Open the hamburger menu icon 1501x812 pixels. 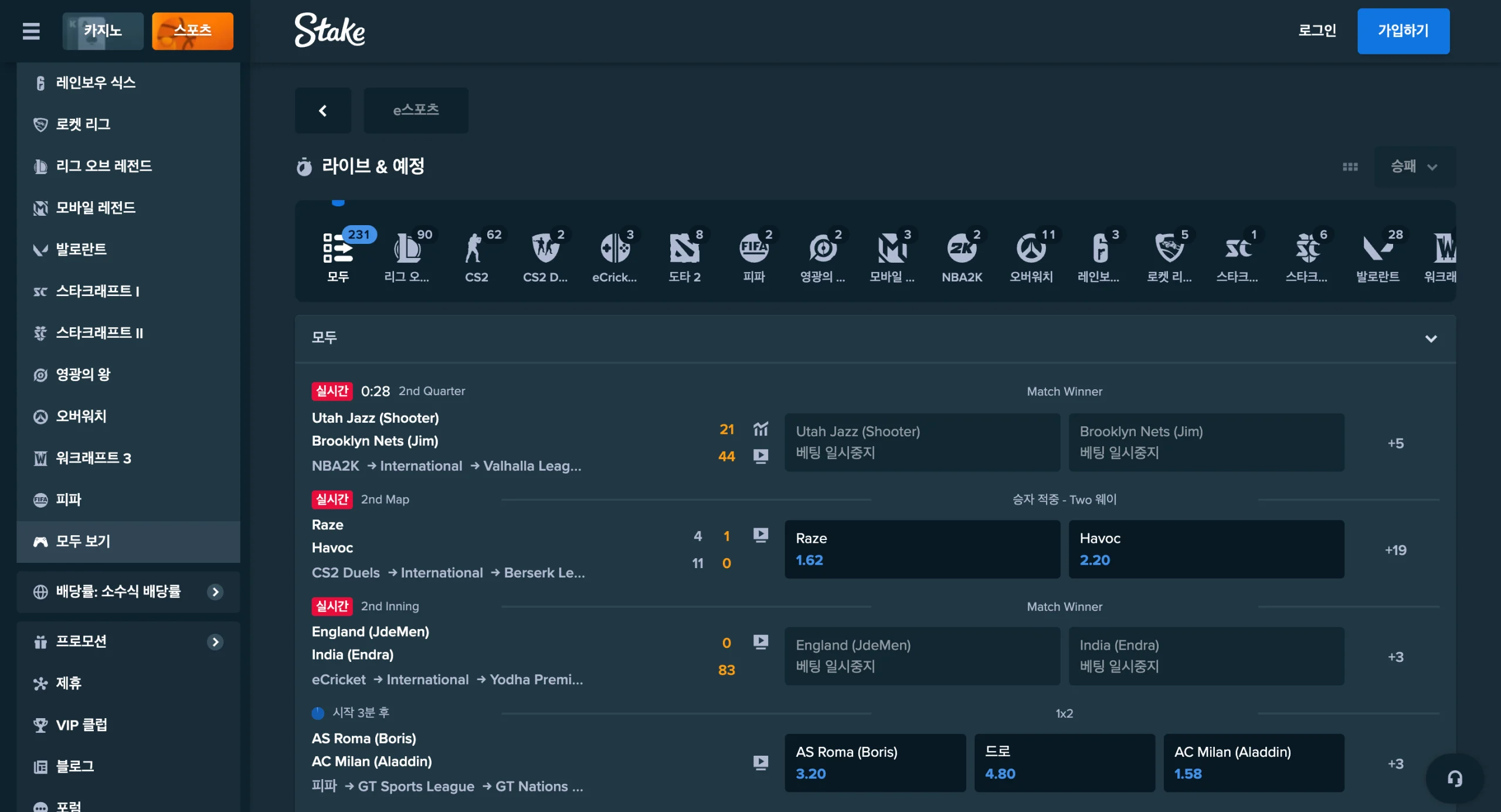31,31
